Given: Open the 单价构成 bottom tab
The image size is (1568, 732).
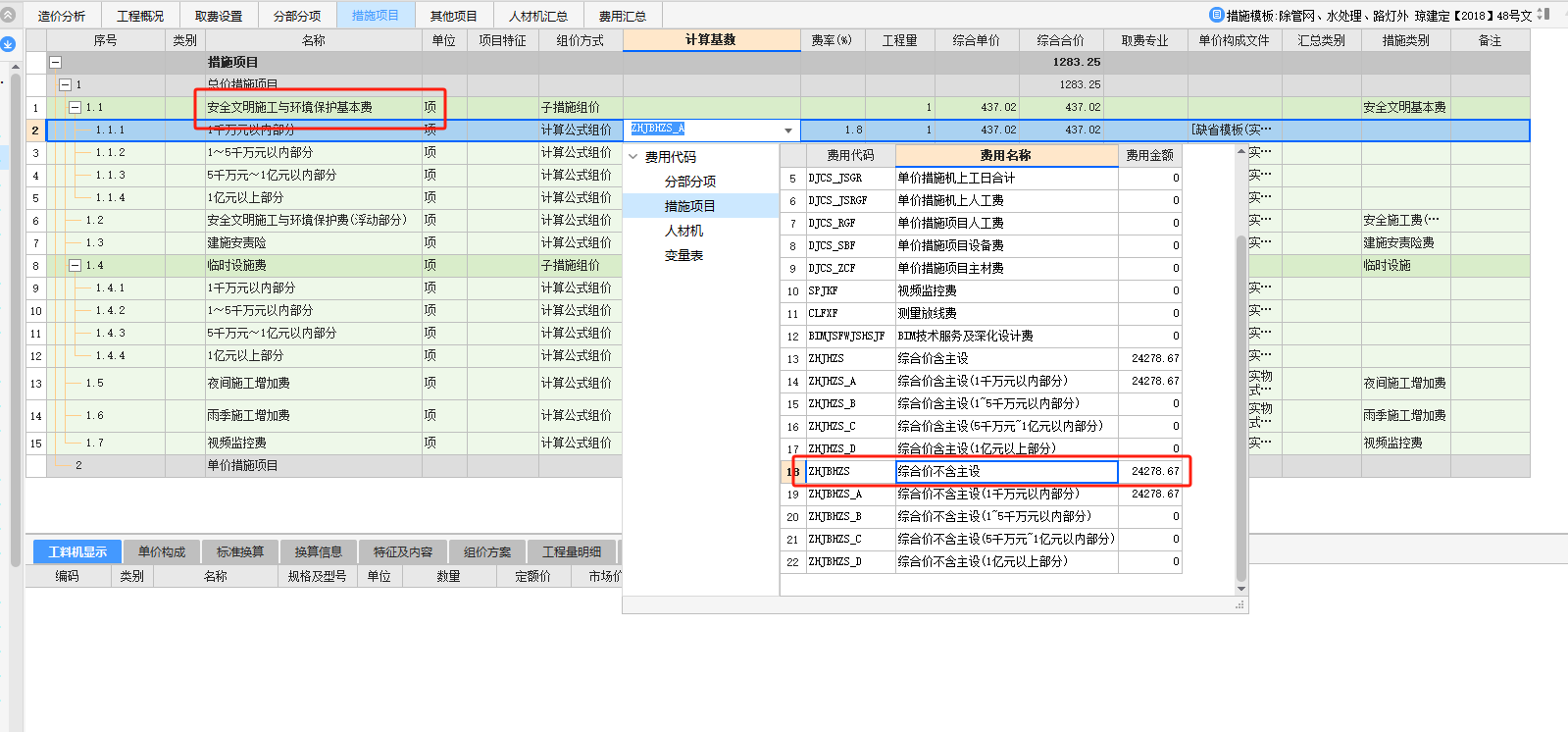Looking at the screenshot, I should tap(162, 551).
